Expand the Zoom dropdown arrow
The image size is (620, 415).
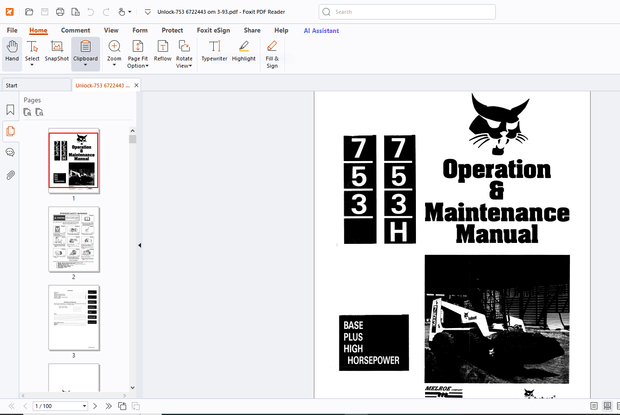[114, 65]
